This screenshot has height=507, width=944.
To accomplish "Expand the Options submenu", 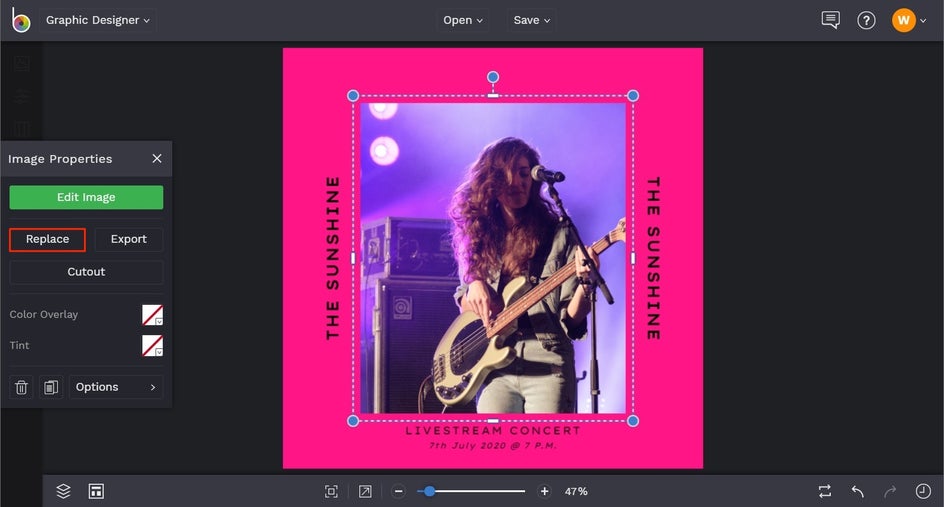I will (x=116, y=387).
